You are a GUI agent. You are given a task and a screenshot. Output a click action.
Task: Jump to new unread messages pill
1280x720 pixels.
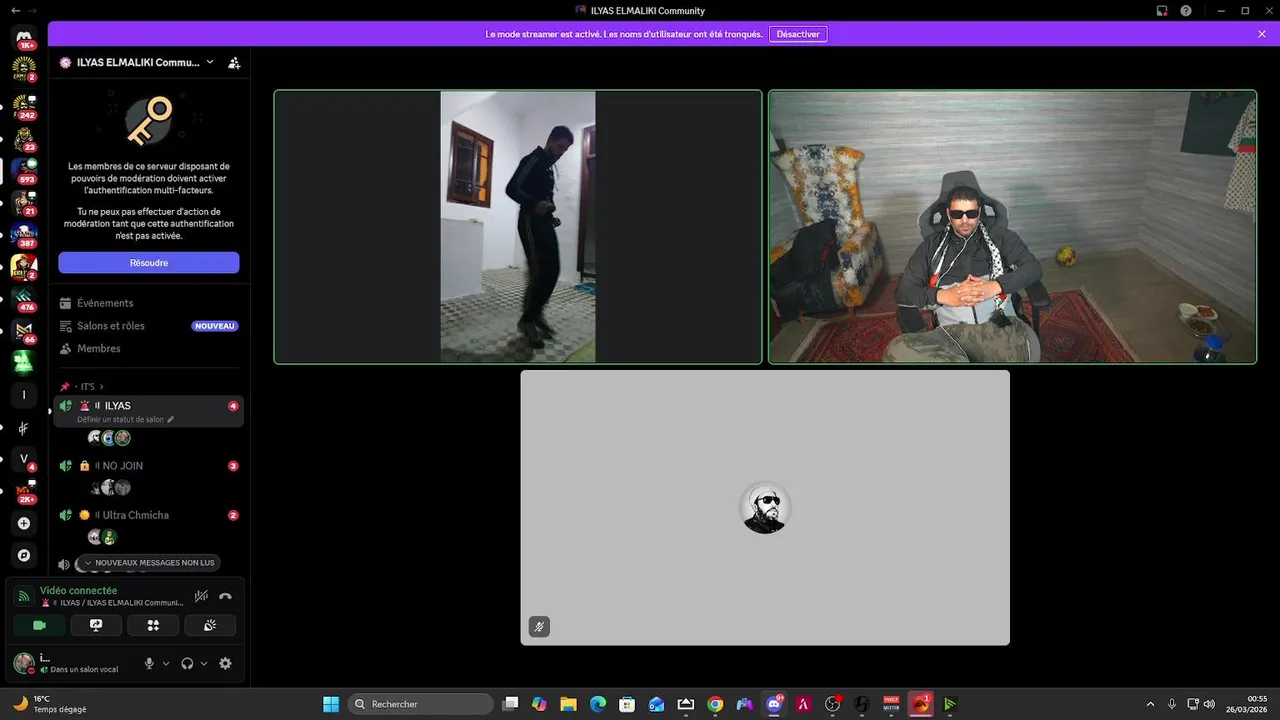tap(150, 563)
